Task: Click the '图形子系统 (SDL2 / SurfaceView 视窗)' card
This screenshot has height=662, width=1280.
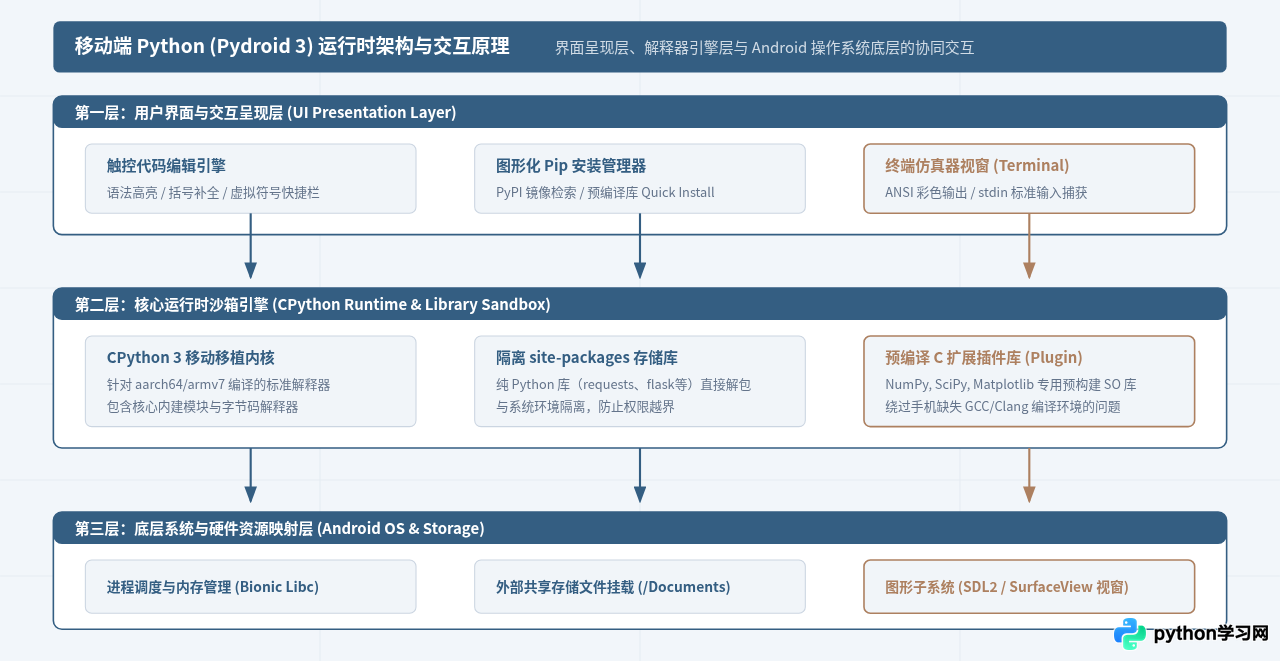Action: 1029,586
